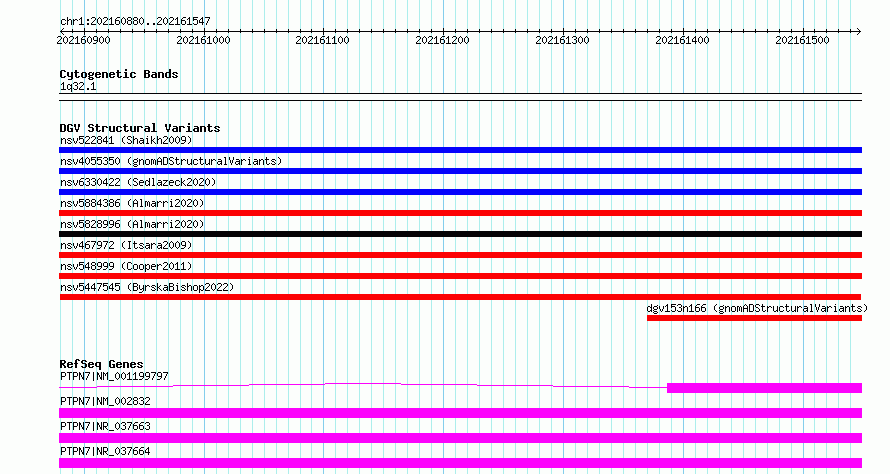
Task: Click ruler position 202161300
Action: (562, 40)
